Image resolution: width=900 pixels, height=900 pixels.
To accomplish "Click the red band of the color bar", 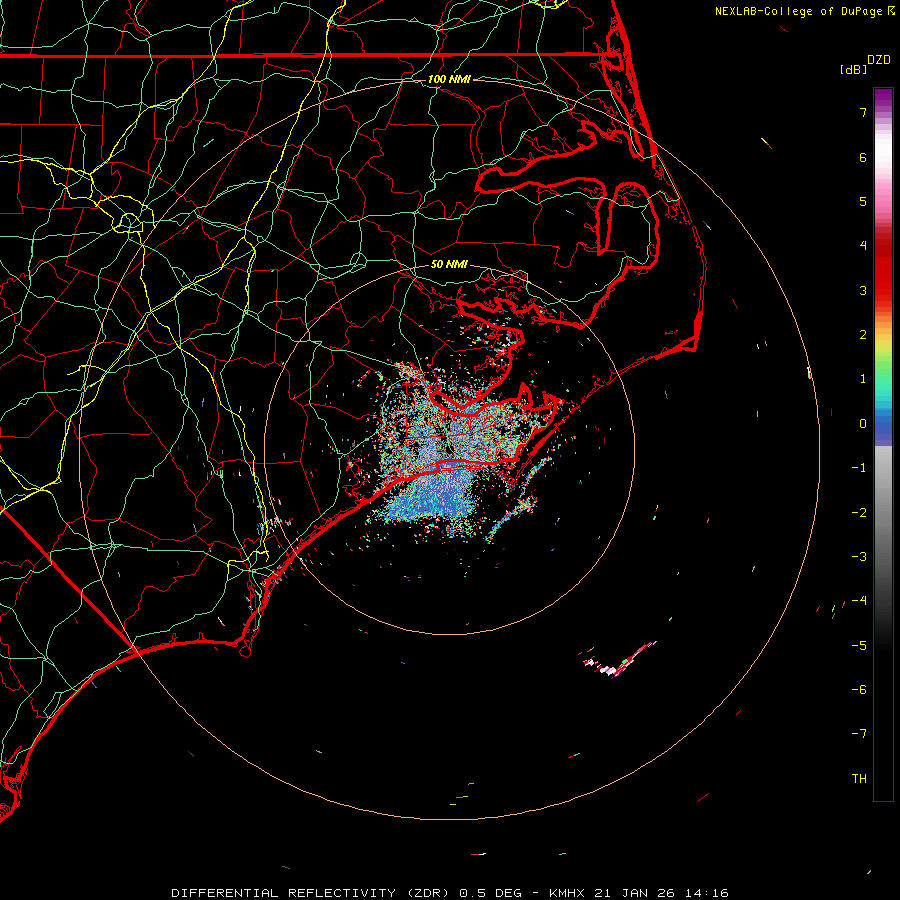I will point(883,276).
